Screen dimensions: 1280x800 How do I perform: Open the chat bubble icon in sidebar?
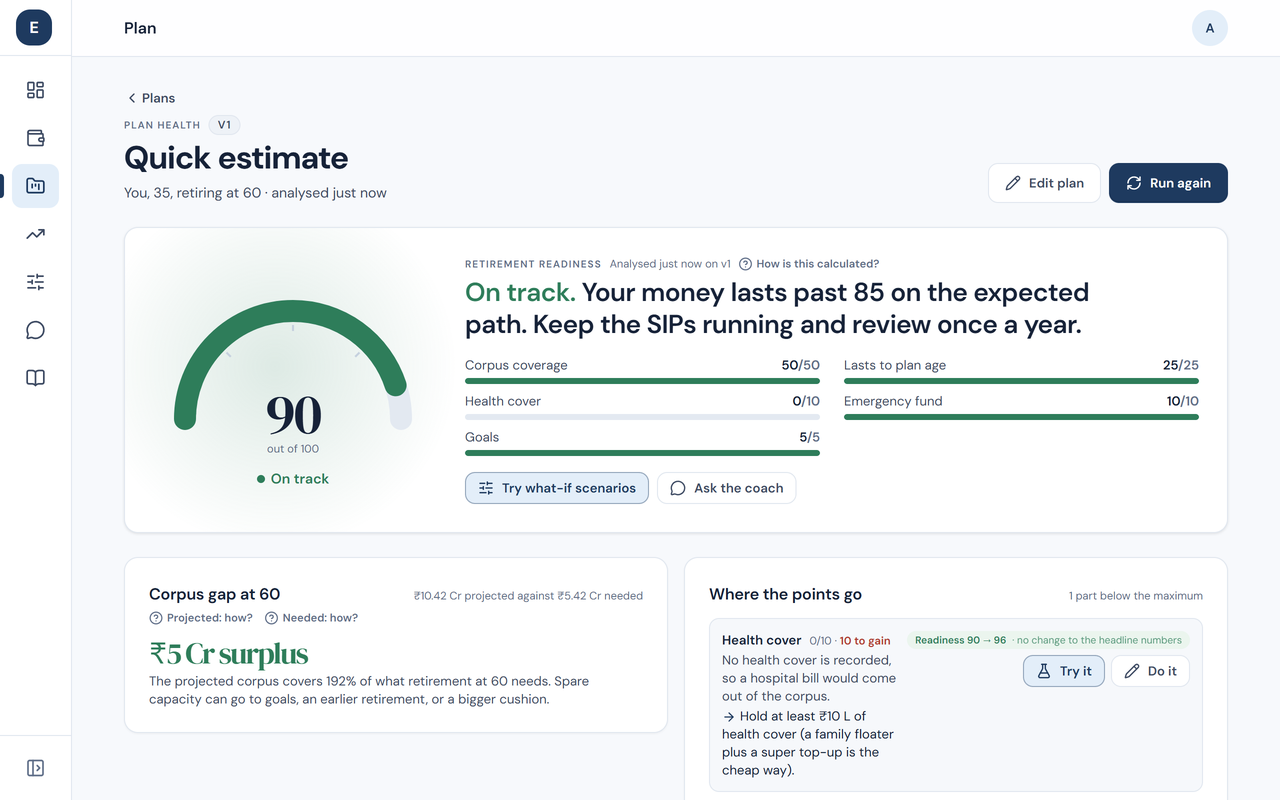coord(35,330)
